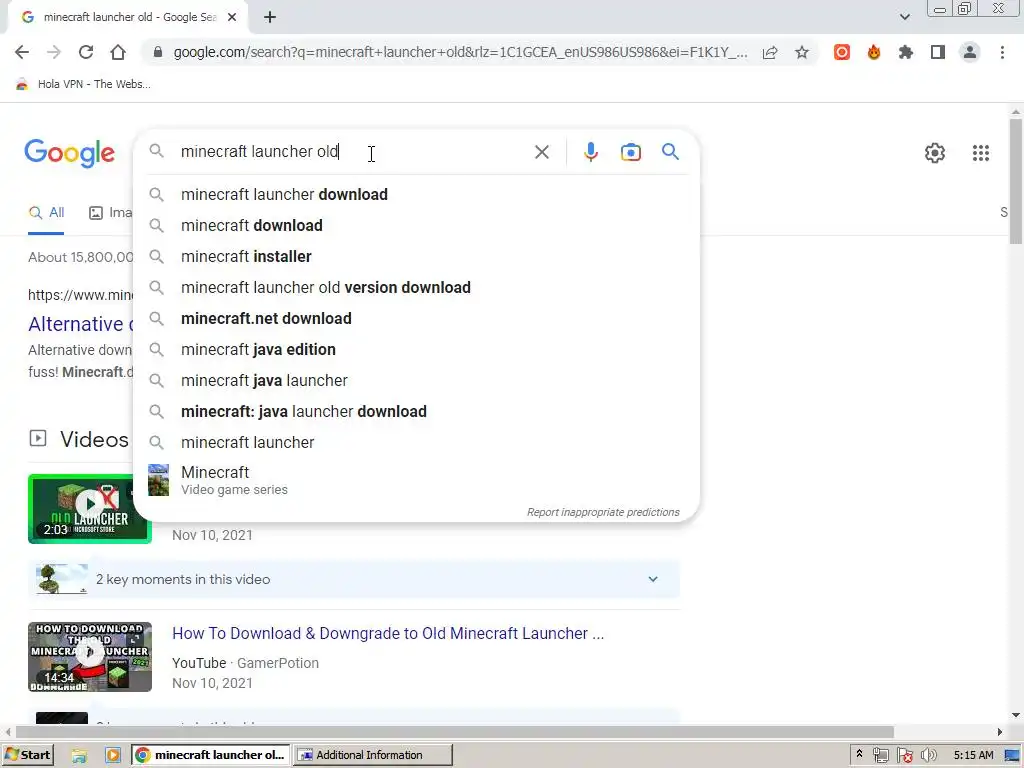This screenshot has width=1024, height=768.
Task: Bookmark this page with the star icon
Action: point(802,53)
